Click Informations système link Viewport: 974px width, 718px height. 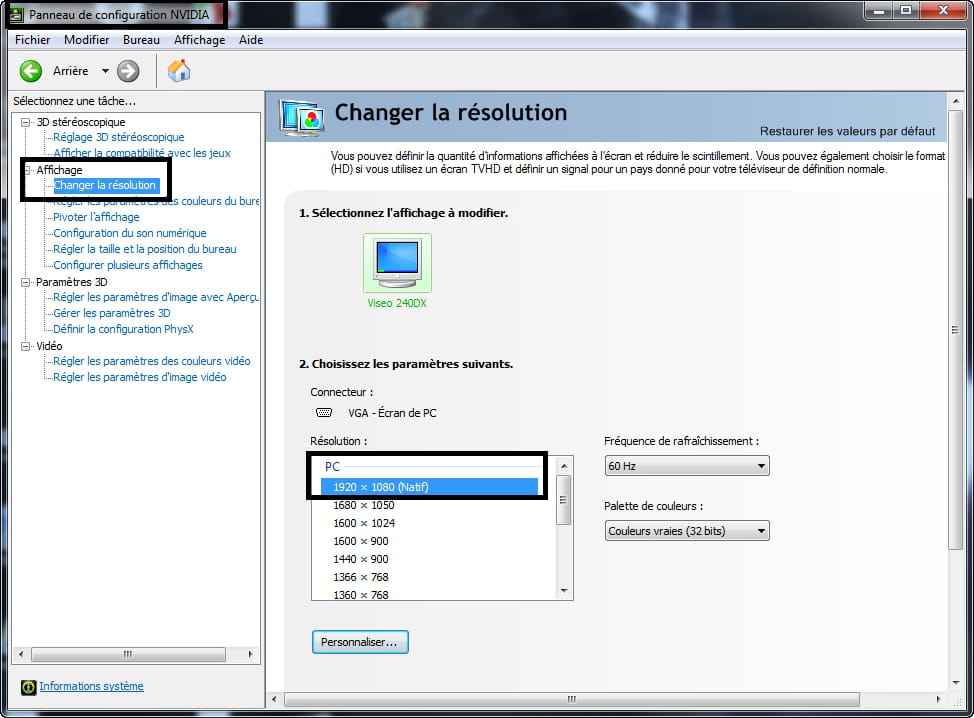point(91,686)
